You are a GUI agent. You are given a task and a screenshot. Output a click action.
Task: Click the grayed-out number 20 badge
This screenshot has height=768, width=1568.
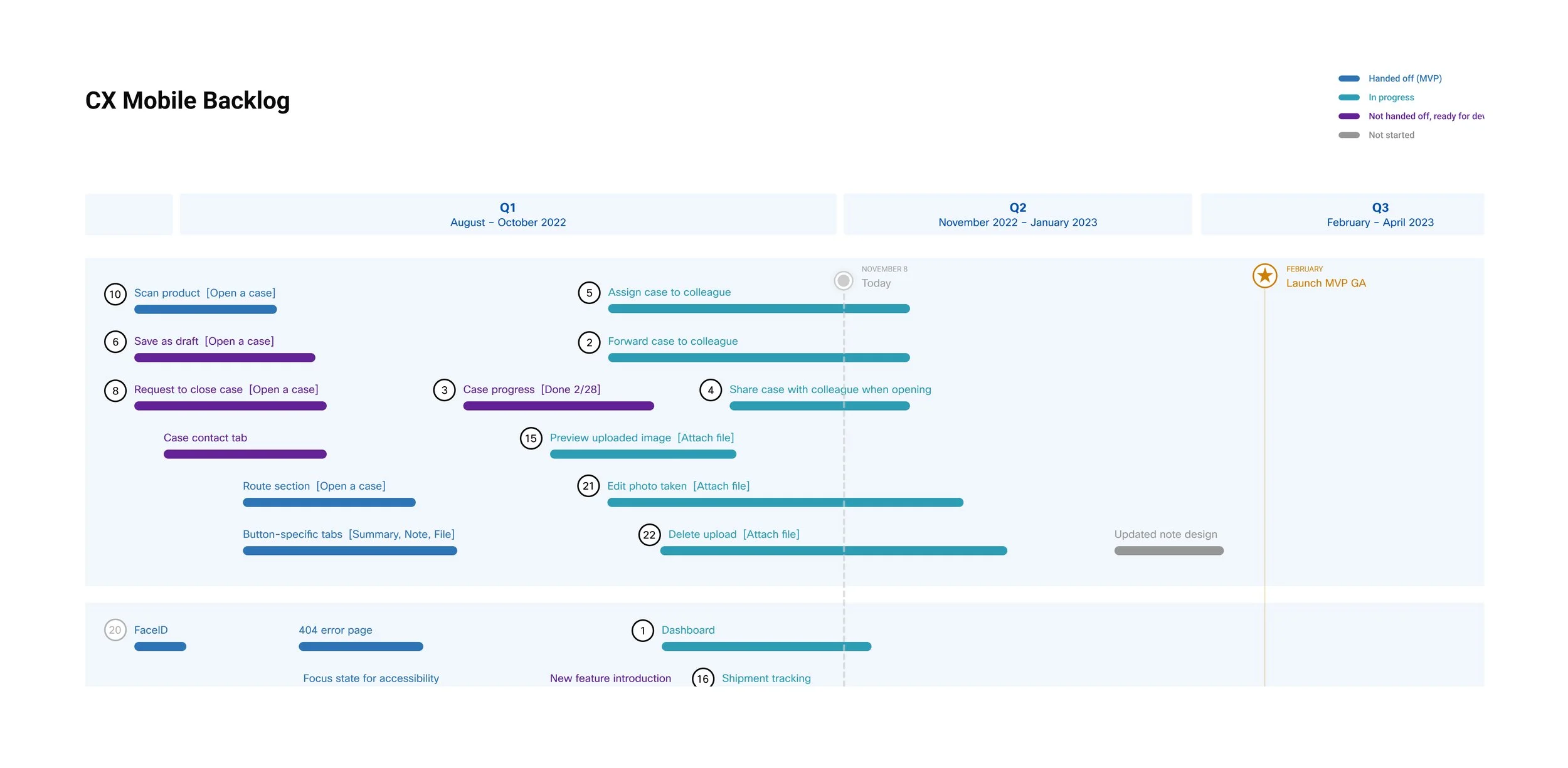point(115,630)
